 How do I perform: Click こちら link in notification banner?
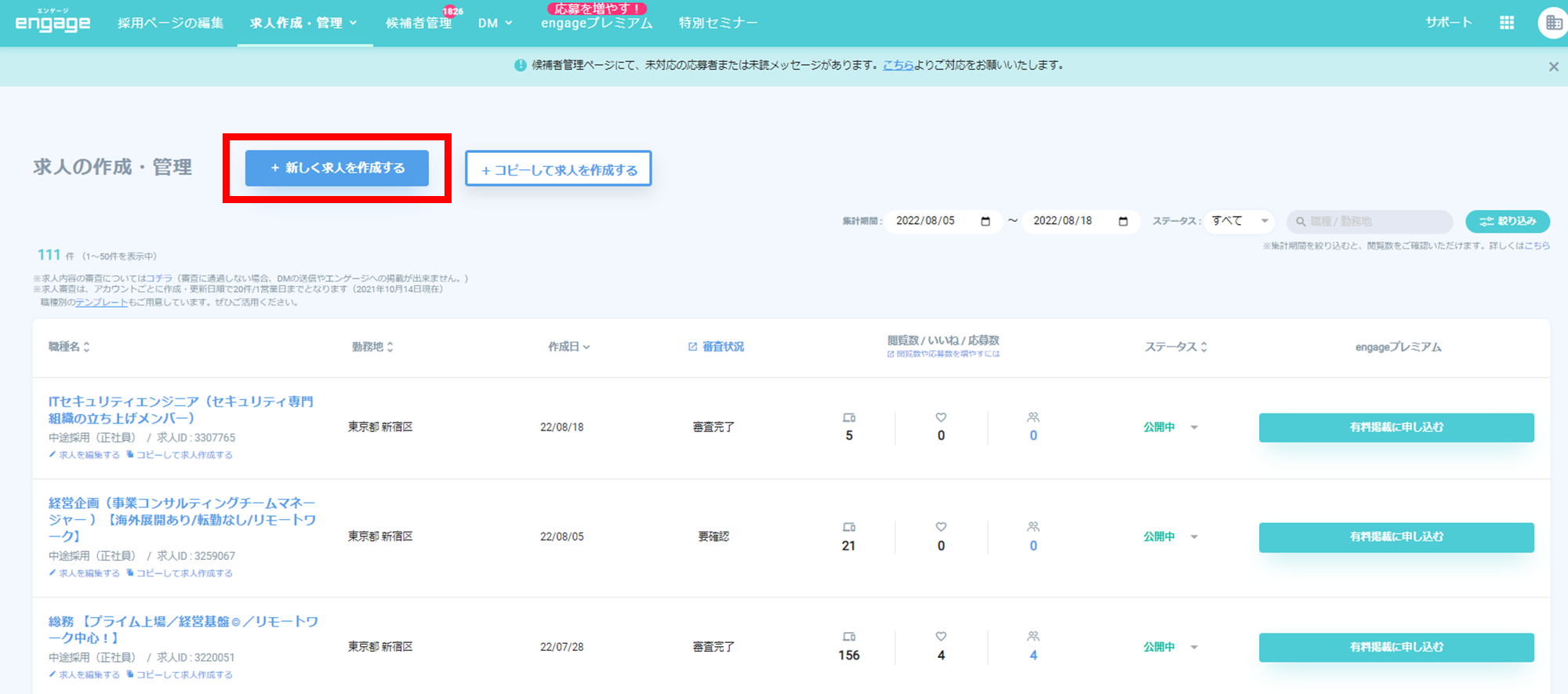(x=898, y=65)
